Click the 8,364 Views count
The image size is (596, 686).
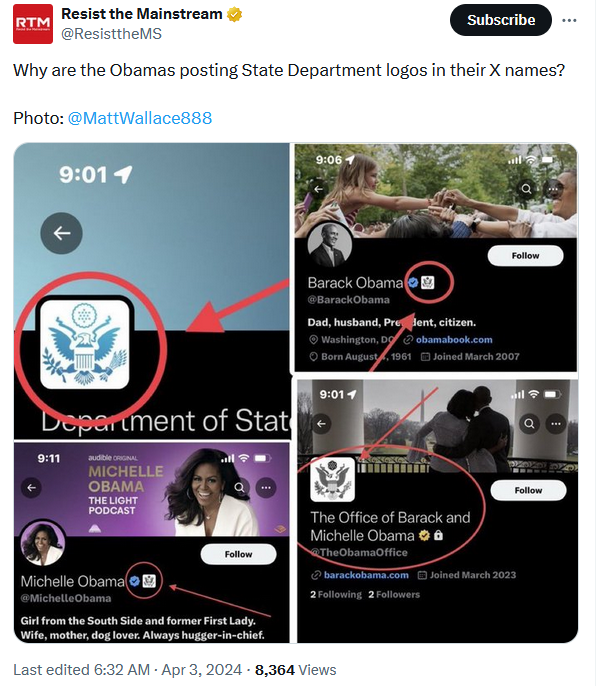295,670
